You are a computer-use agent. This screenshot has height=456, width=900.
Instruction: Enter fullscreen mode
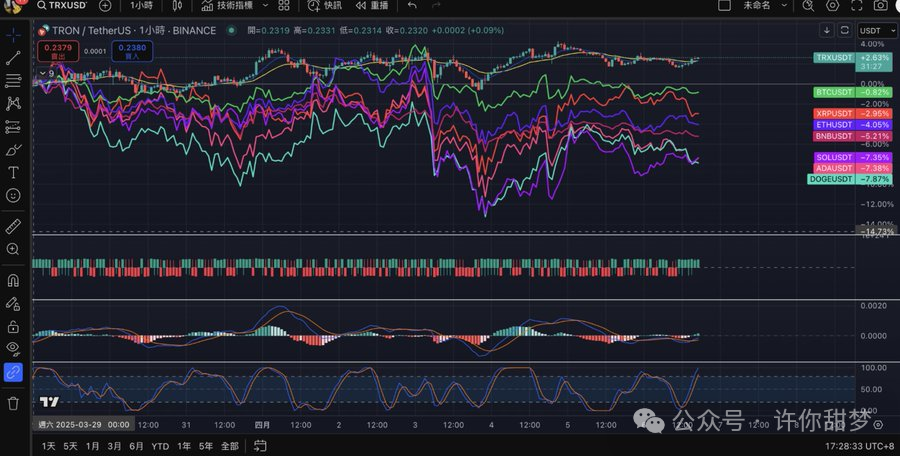[x=856, y=5]
